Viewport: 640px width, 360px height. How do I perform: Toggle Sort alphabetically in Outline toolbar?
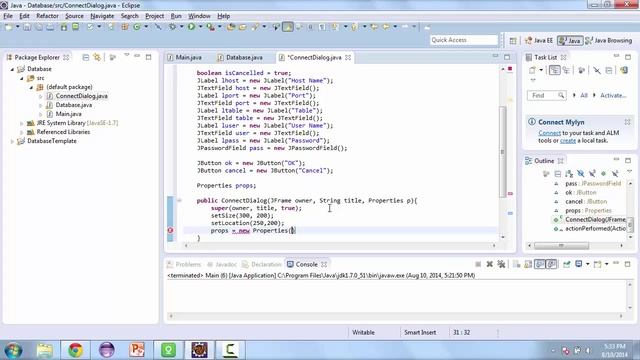tap(569, 174)
